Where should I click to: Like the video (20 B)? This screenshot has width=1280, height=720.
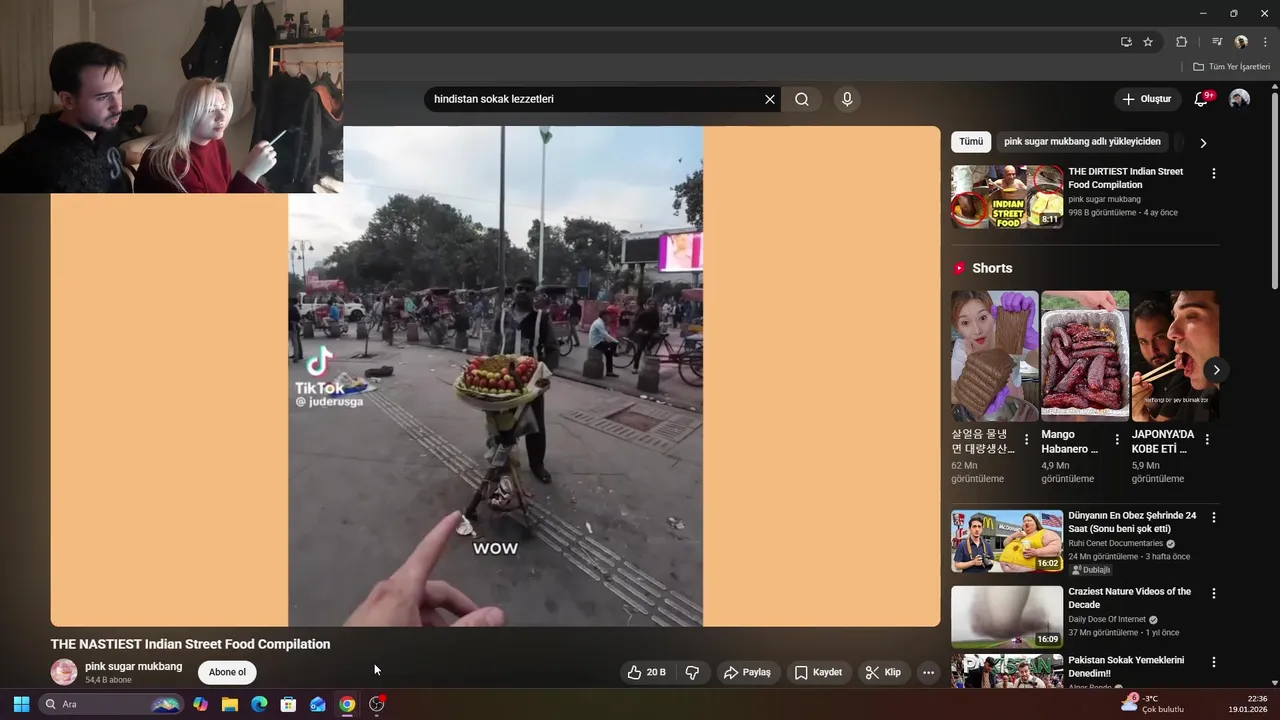pos(647,672)
